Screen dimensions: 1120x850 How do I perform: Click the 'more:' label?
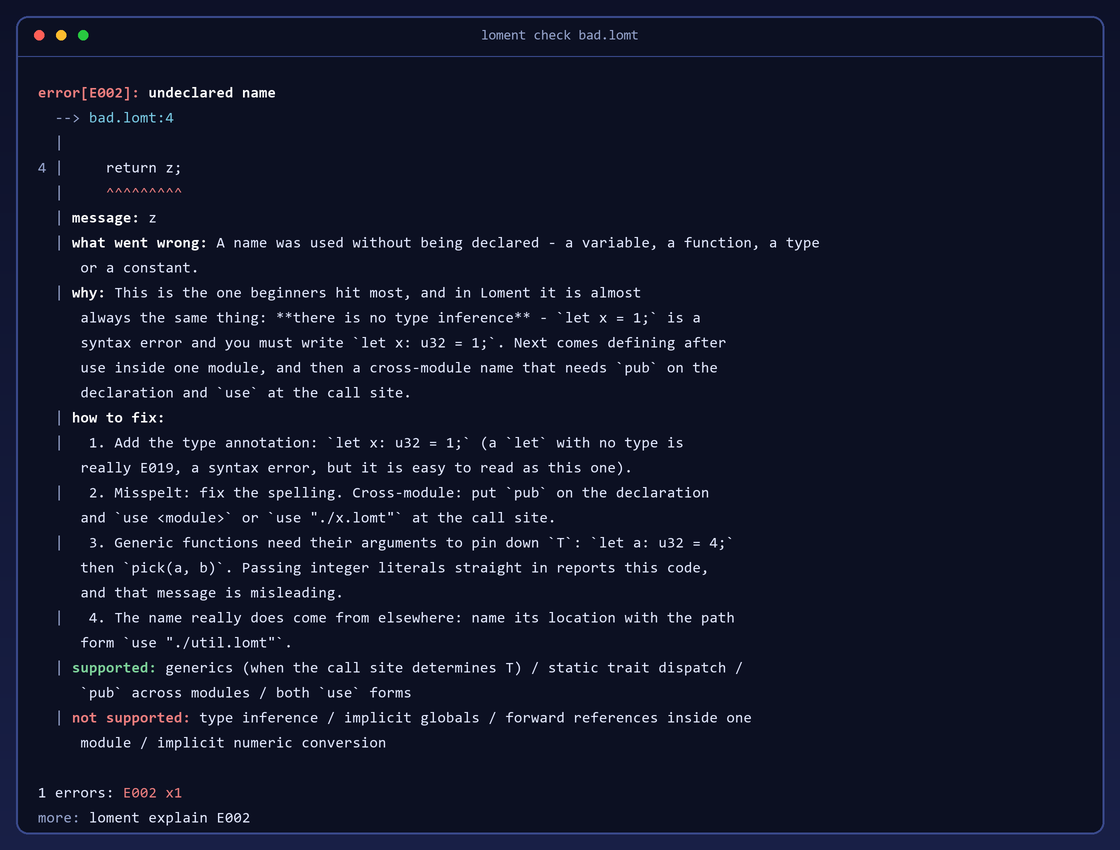pos(59,818)
